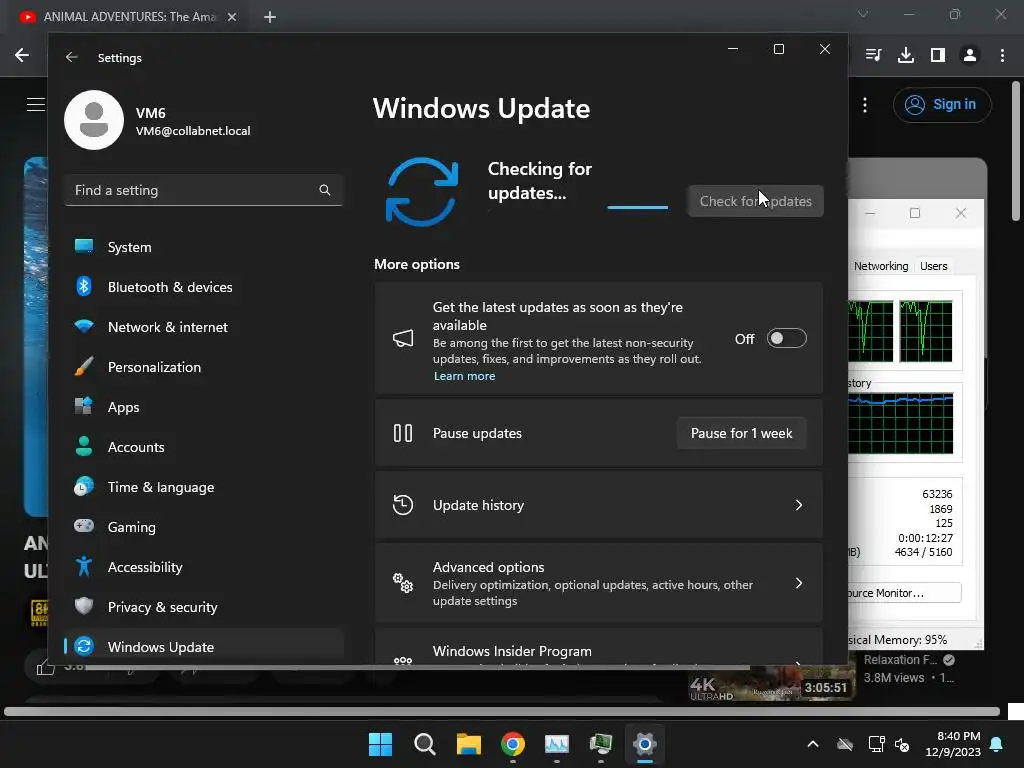
Task: Open Chrome media controls icon
Action: tap(873, 55)
